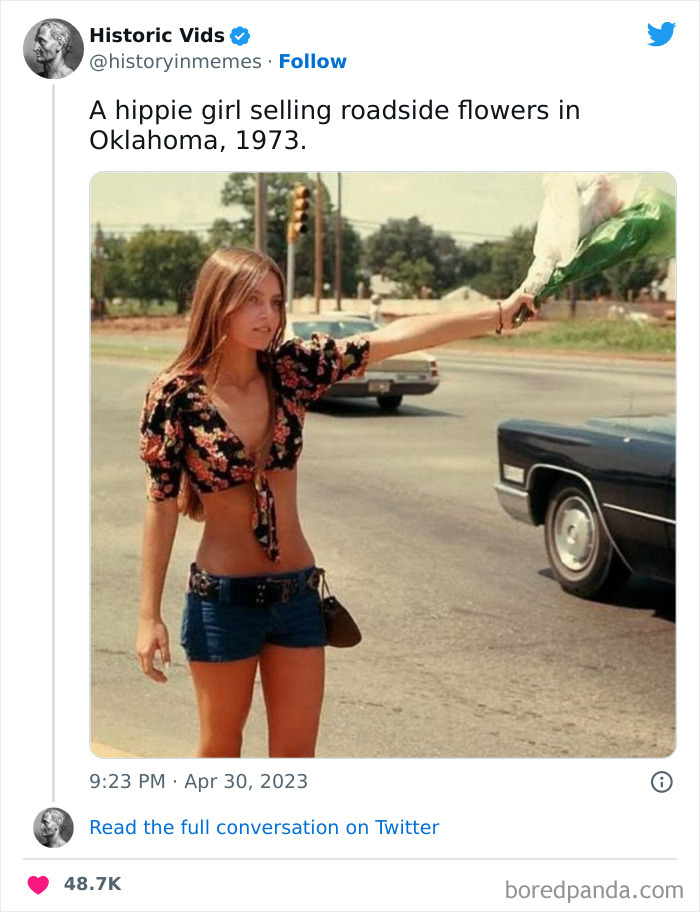The width and height of the screenshot is (700, 912).
Task: Open the tweet info circle icon
Action: 661,781
